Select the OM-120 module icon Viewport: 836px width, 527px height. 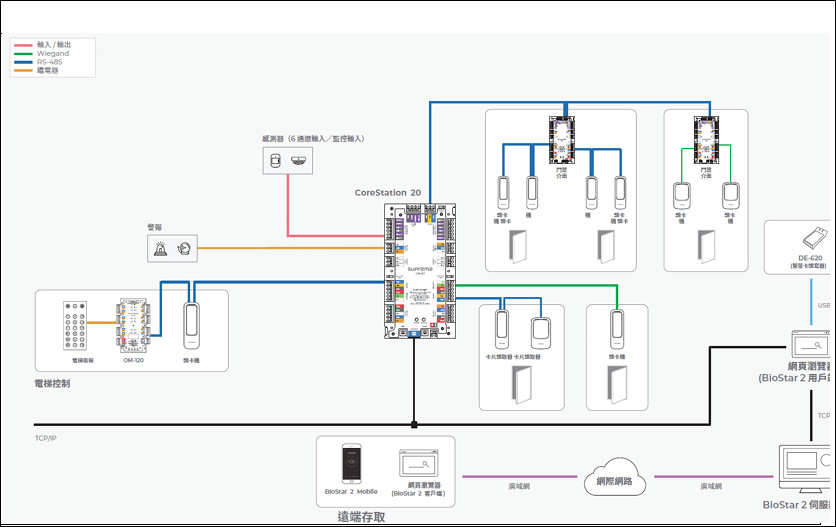[x=134, y=325]
